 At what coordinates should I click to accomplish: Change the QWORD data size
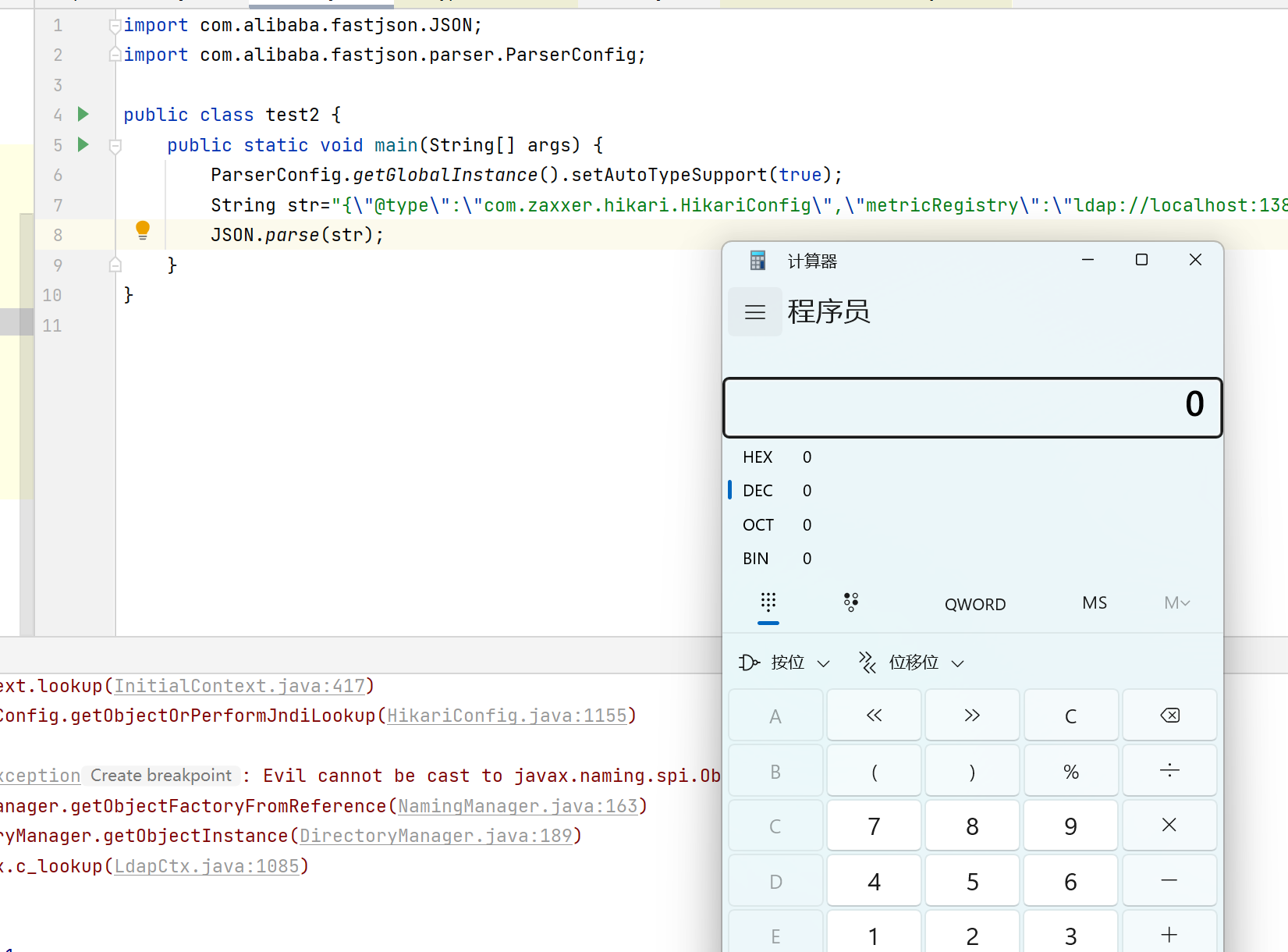point(975,604)
